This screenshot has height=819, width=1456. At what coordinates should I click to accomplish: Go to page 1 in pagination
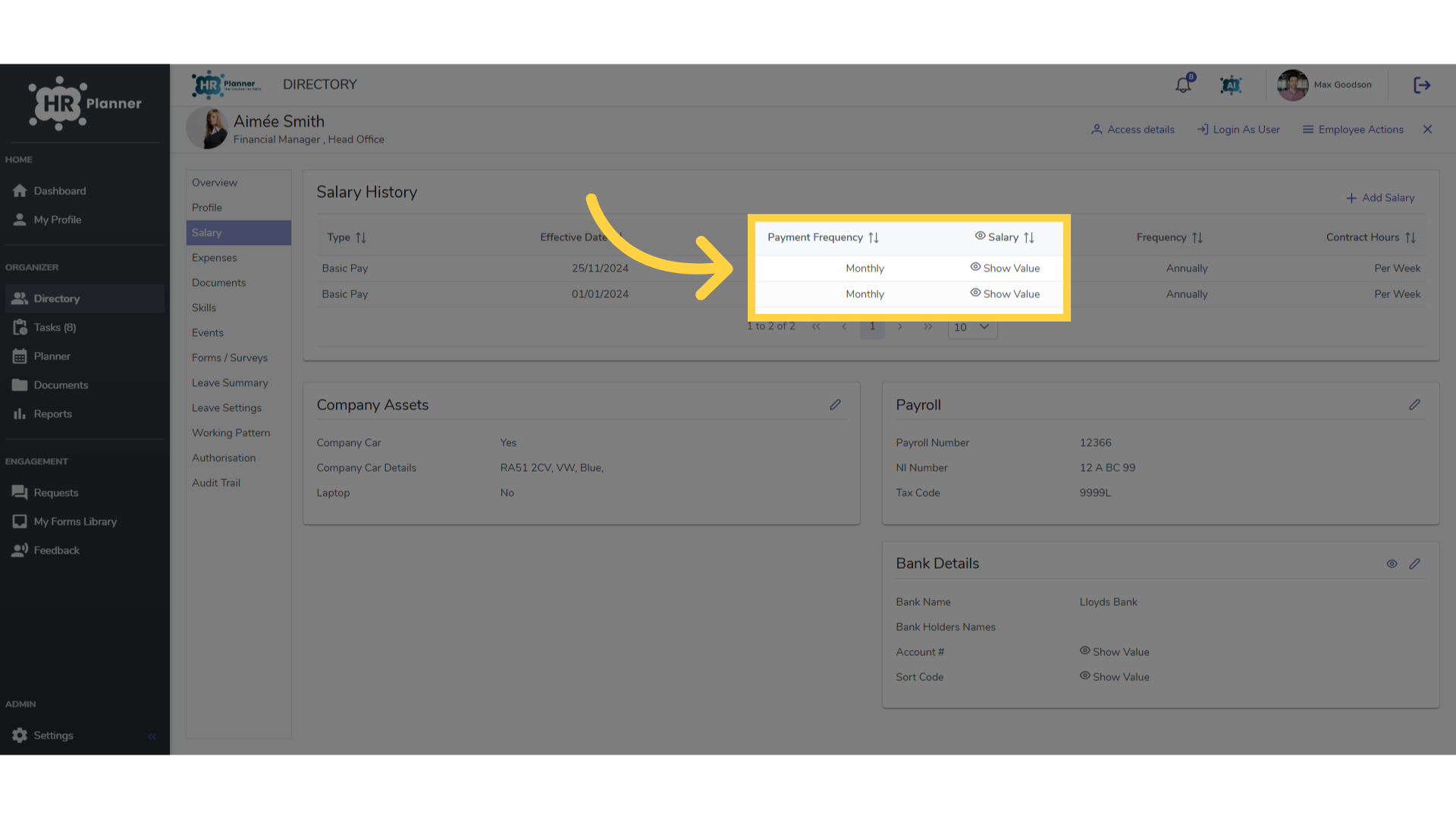[x=872, y=327]
